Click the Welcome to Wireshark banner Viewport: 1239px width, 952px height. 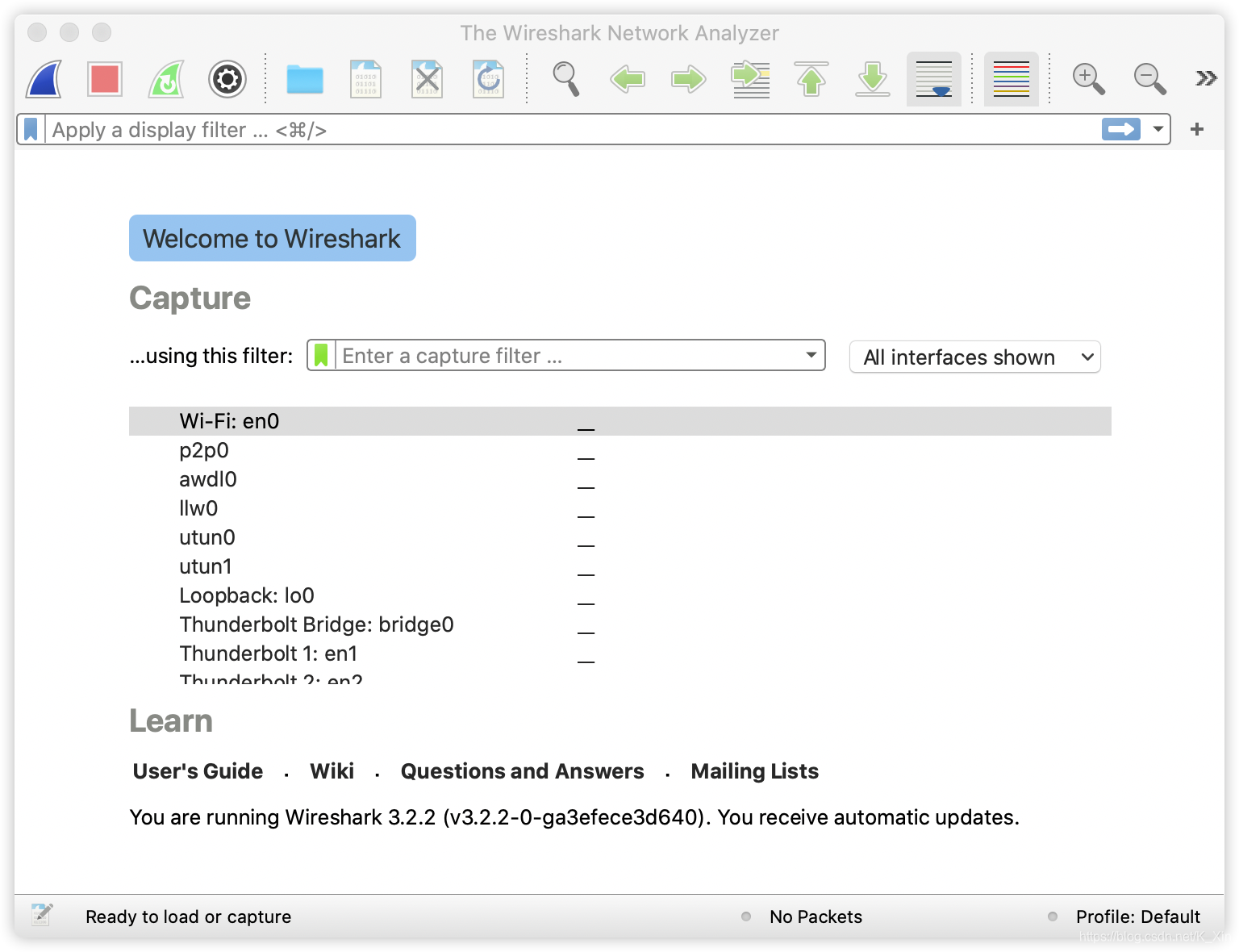pyautogui.click(x=273, y=238)
